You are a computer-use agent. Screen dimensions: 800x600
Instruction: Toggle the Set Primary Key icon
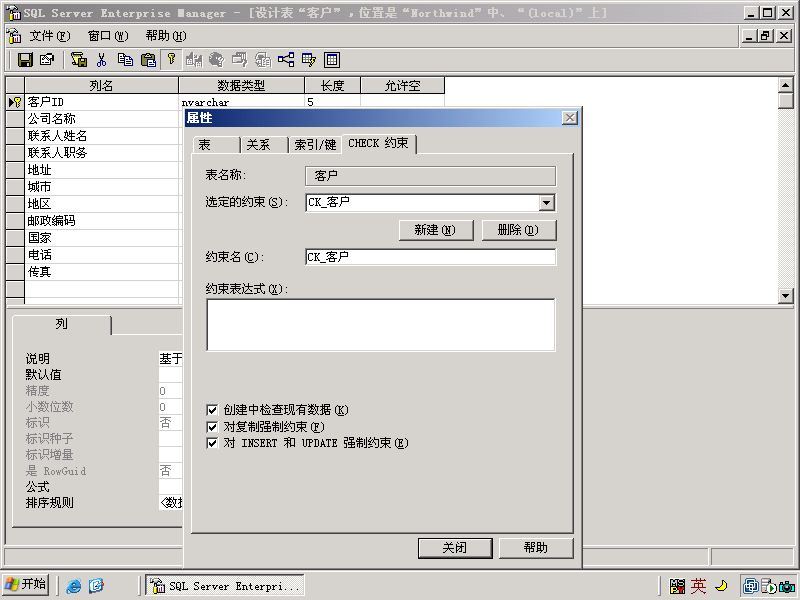(171, 59)
